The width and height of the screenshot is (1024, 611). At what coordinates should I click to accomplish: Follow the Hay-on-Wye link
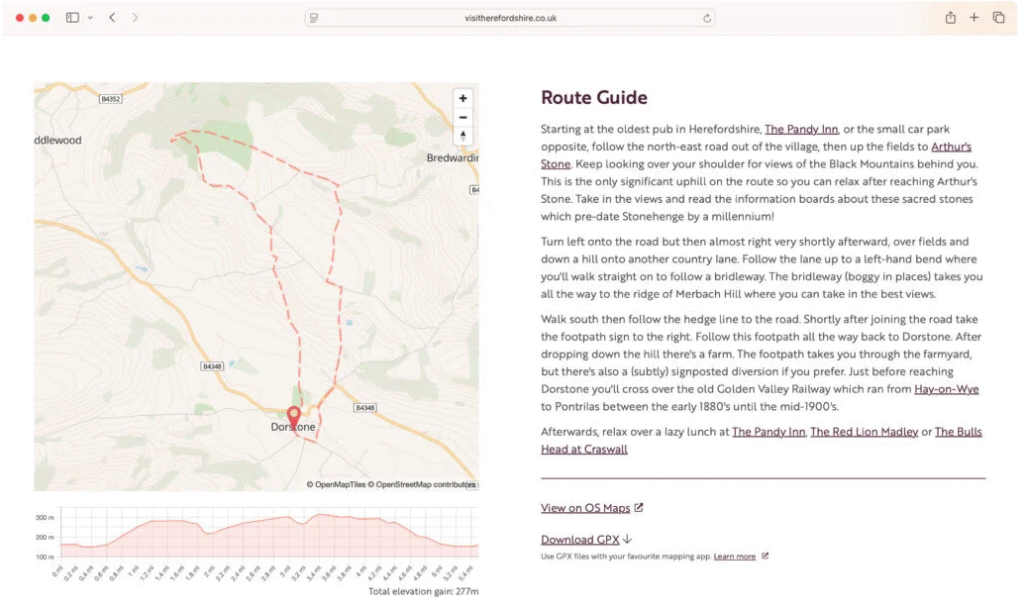point(946,389)
